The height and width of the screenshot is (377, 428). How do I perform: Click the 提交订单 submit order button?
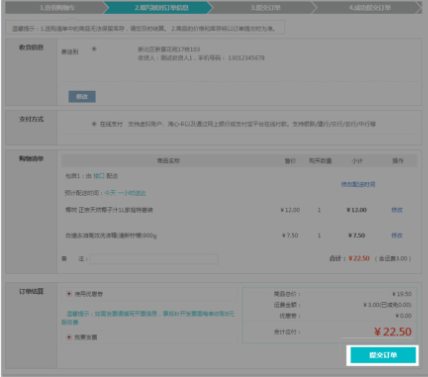(383, 355)
